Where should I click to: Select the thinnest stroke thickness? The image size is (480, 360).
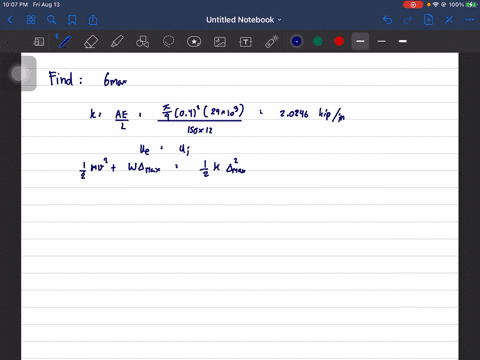[x=382, y=41]
